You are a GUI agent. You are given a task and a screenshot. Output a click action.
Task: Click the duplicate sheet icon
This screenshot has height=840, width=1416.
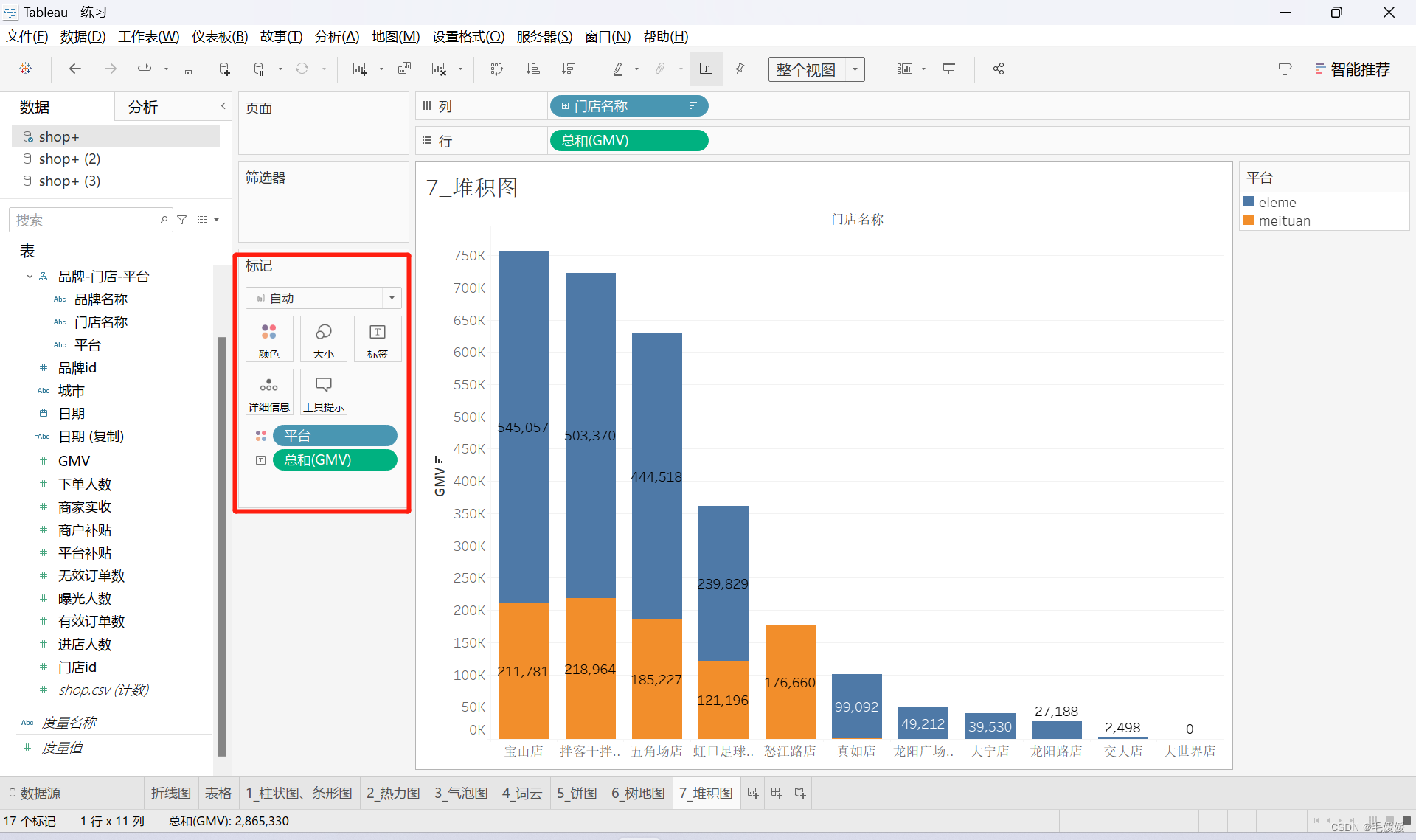point(404,69)
